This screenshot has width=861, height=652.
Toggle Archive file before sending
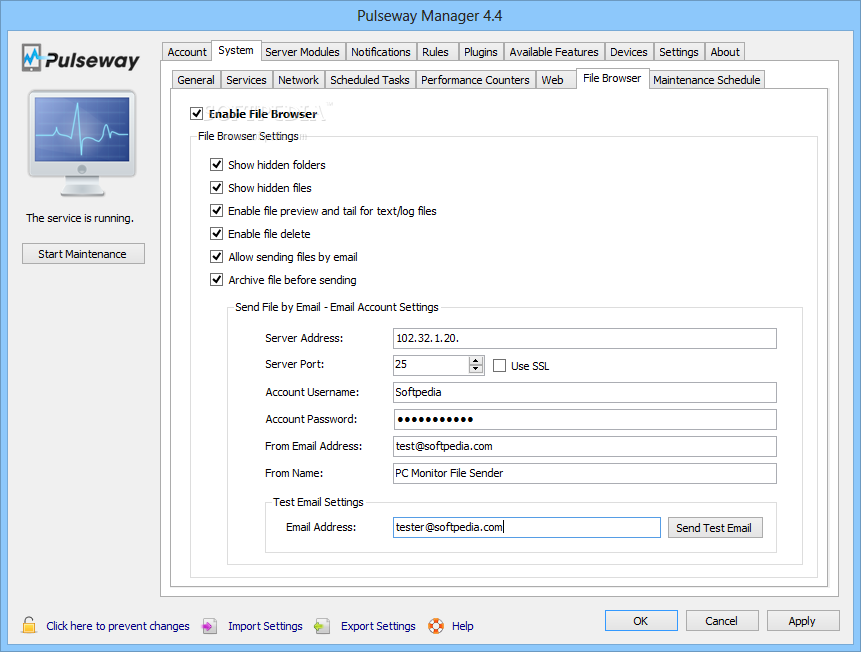pyautogui.click(x=216, y=280)
